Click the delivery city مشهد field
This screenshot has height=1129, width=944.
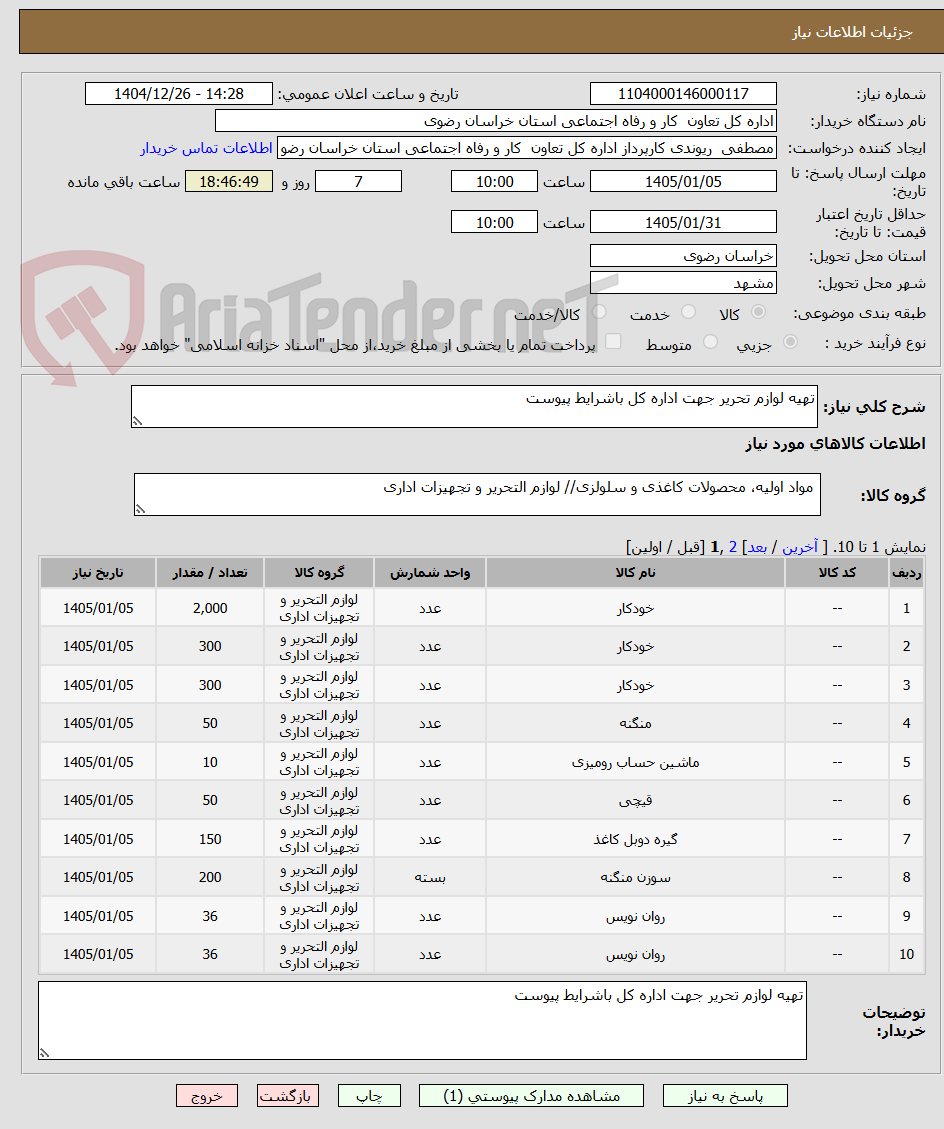pos(683,283)
